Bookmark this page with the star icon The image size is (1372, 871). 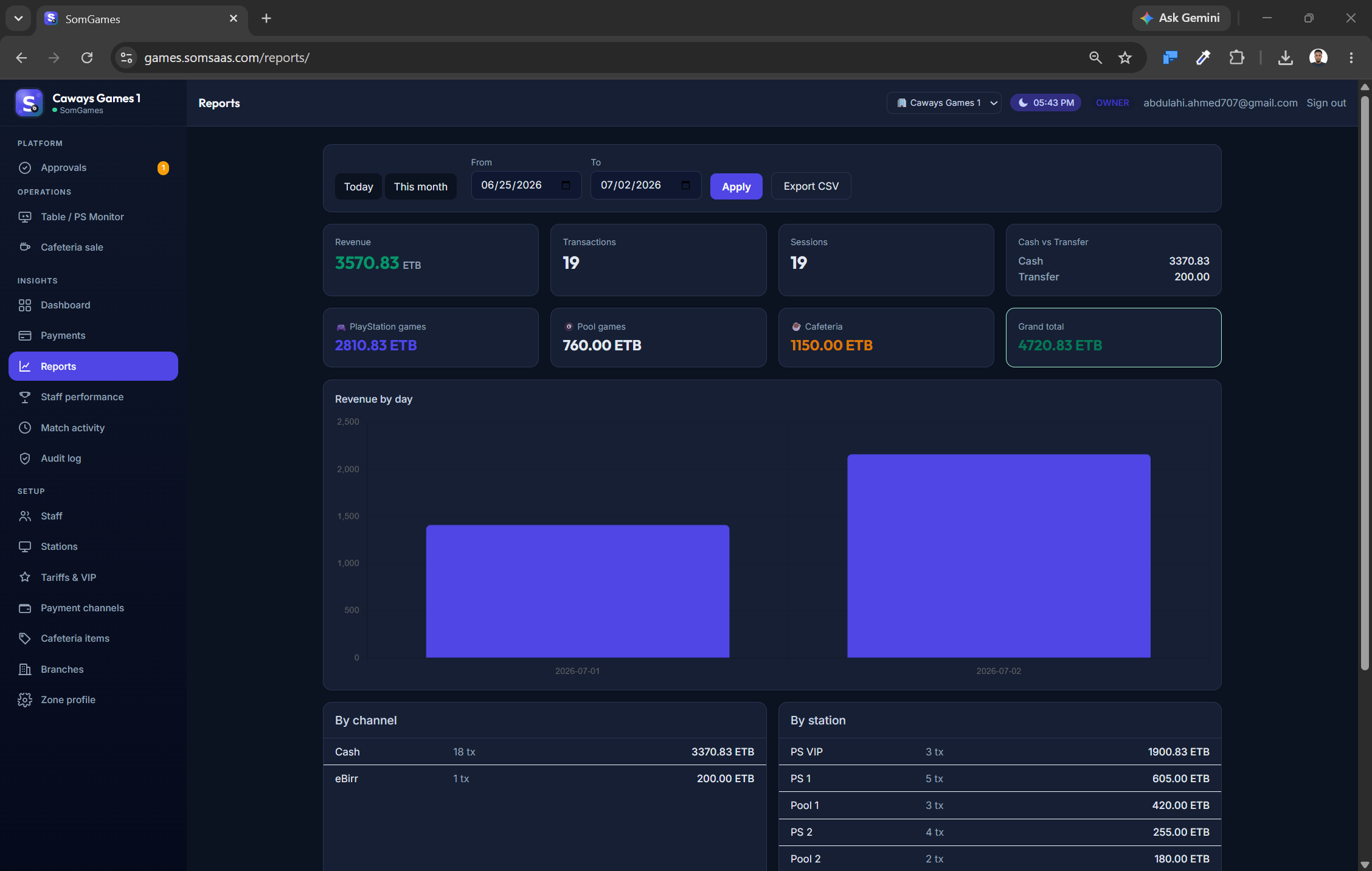pos(1125,58)
